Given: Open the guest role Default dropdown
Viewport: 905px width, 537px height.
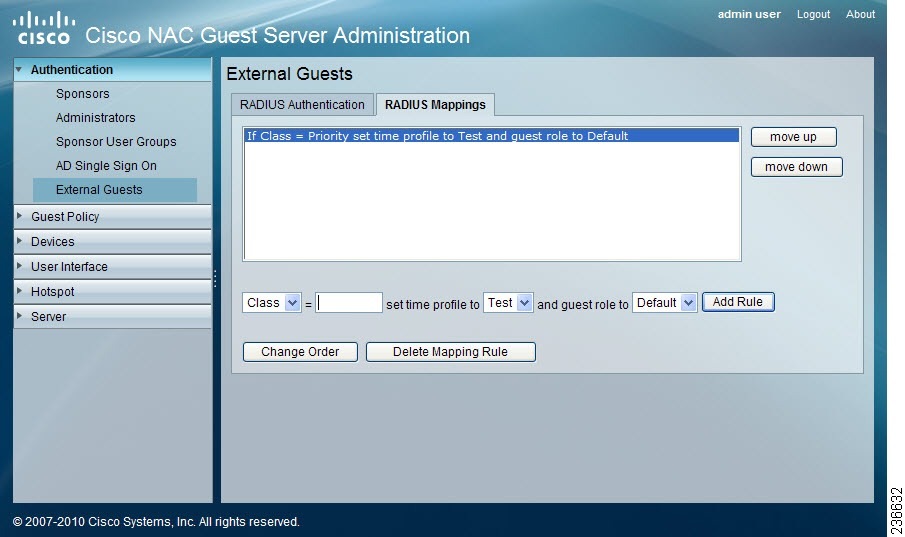Looking at the screenshot, I should coord(665,303).
